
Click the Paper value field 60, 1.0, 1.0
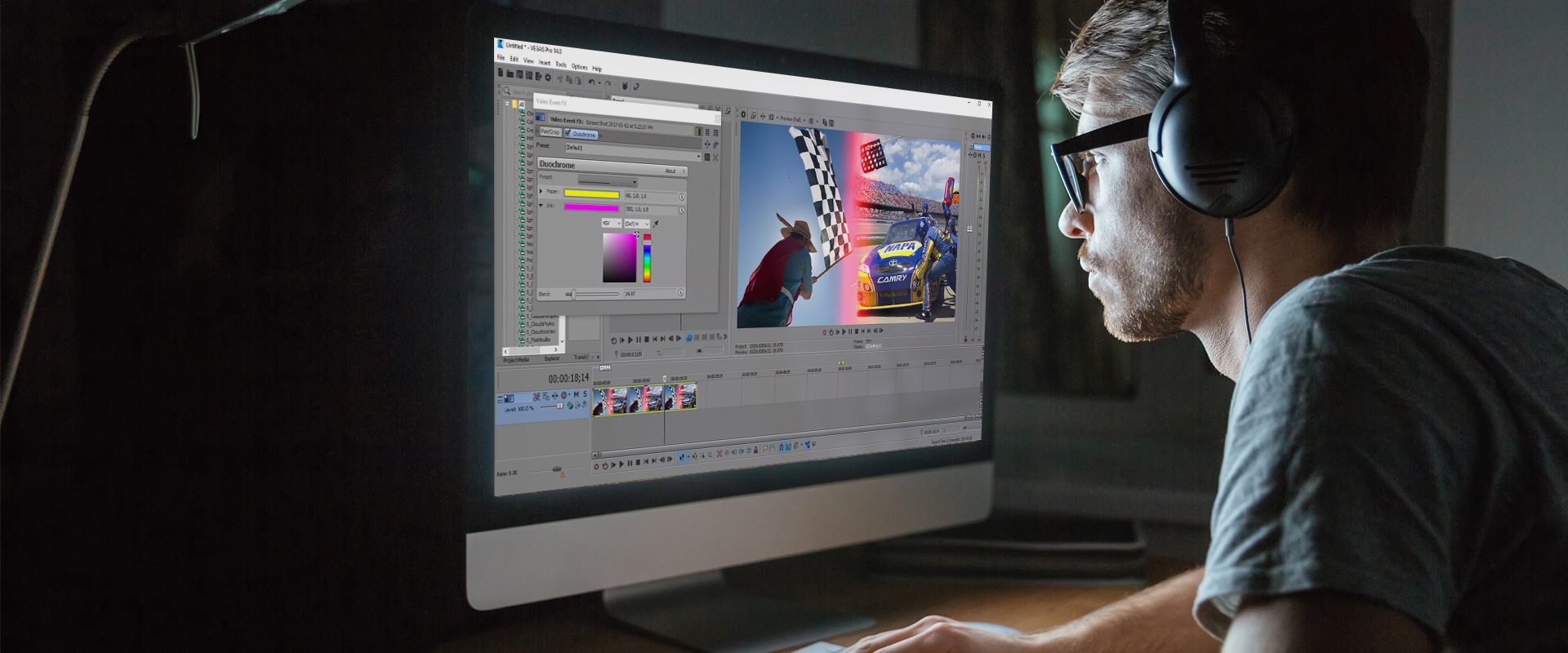click(651, 196)
